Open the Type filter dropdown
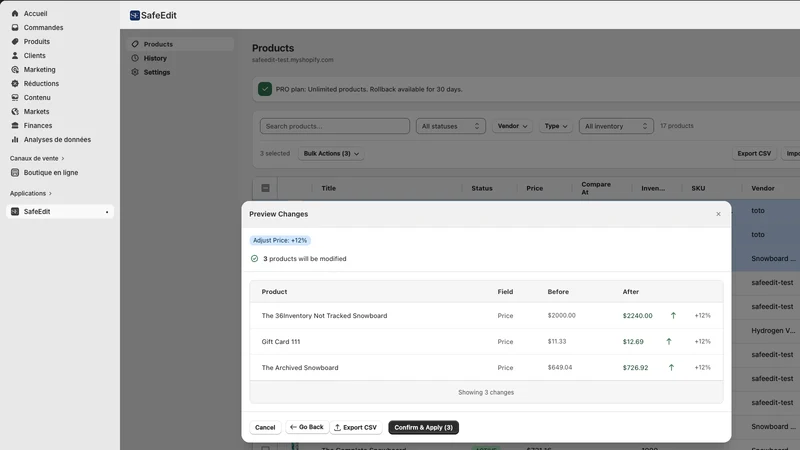Image resolution: width=800 pixels, height=450 pixels. [x=556, y=126]
